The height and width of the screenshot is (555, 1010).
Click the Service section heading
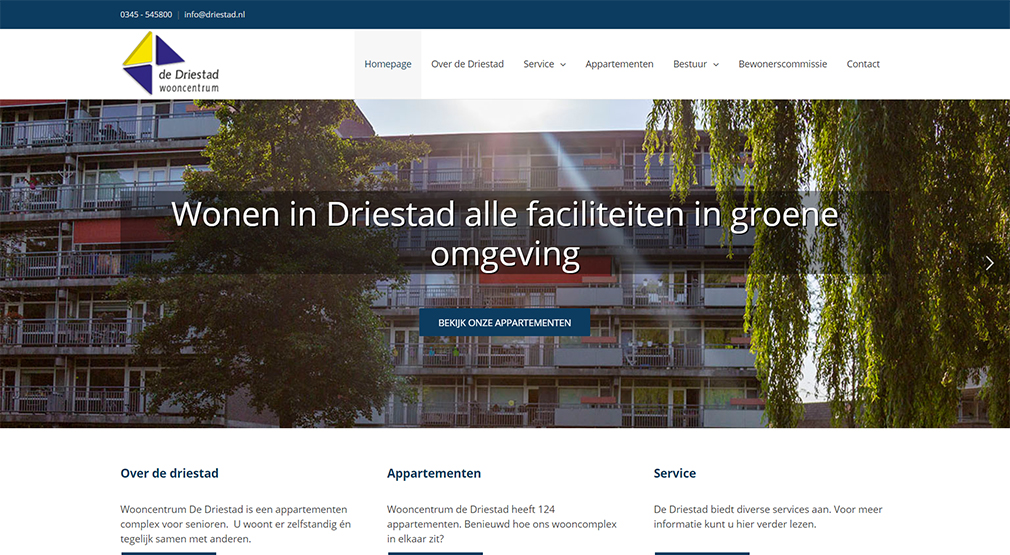675,473
